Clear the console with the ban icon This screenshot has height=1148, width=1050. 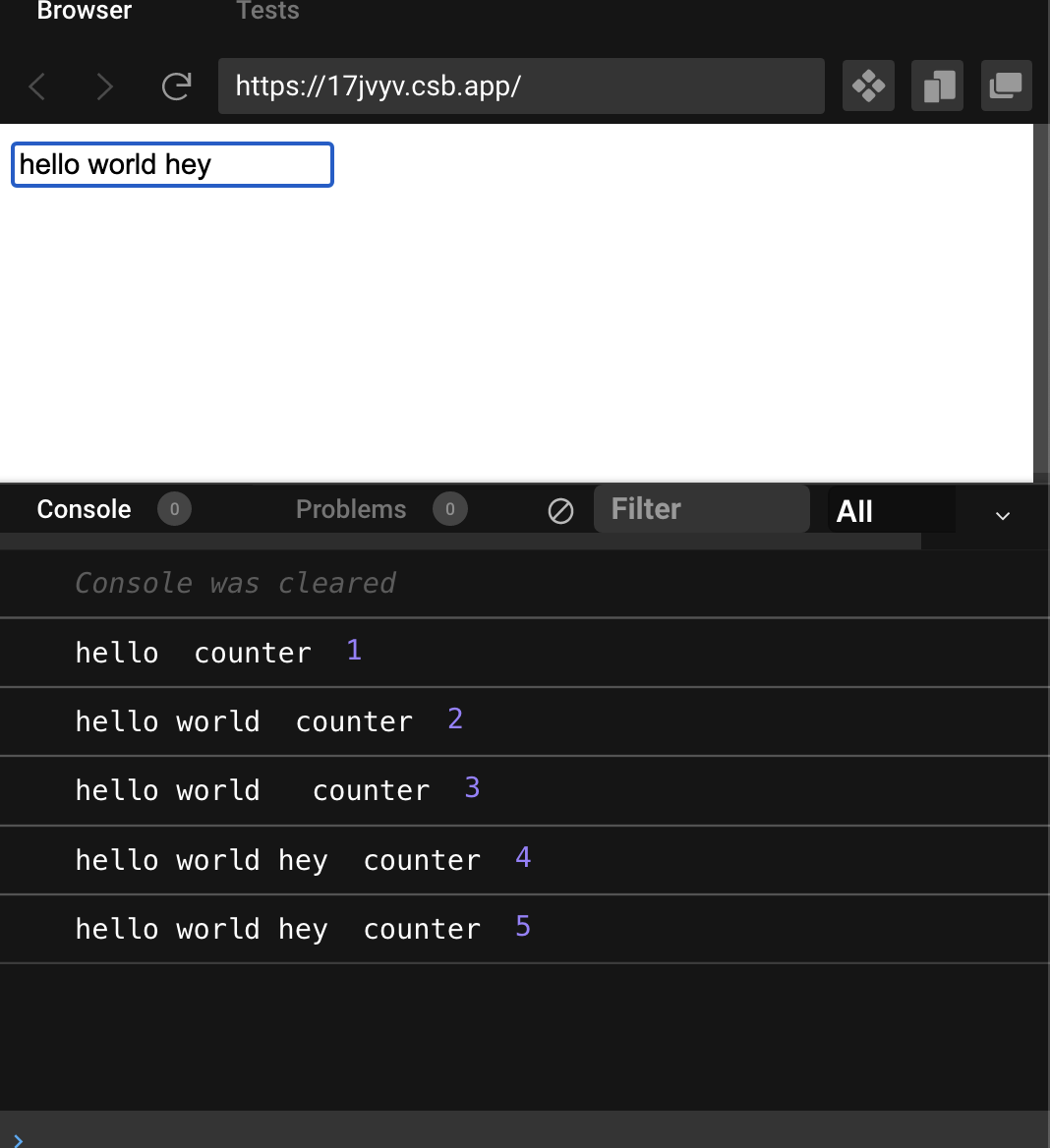click(x=560, y=510)
